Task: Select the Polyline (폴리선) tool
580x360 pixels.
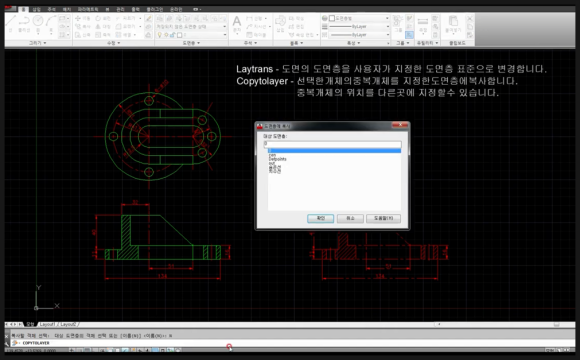Action: (x=24, y=23)
